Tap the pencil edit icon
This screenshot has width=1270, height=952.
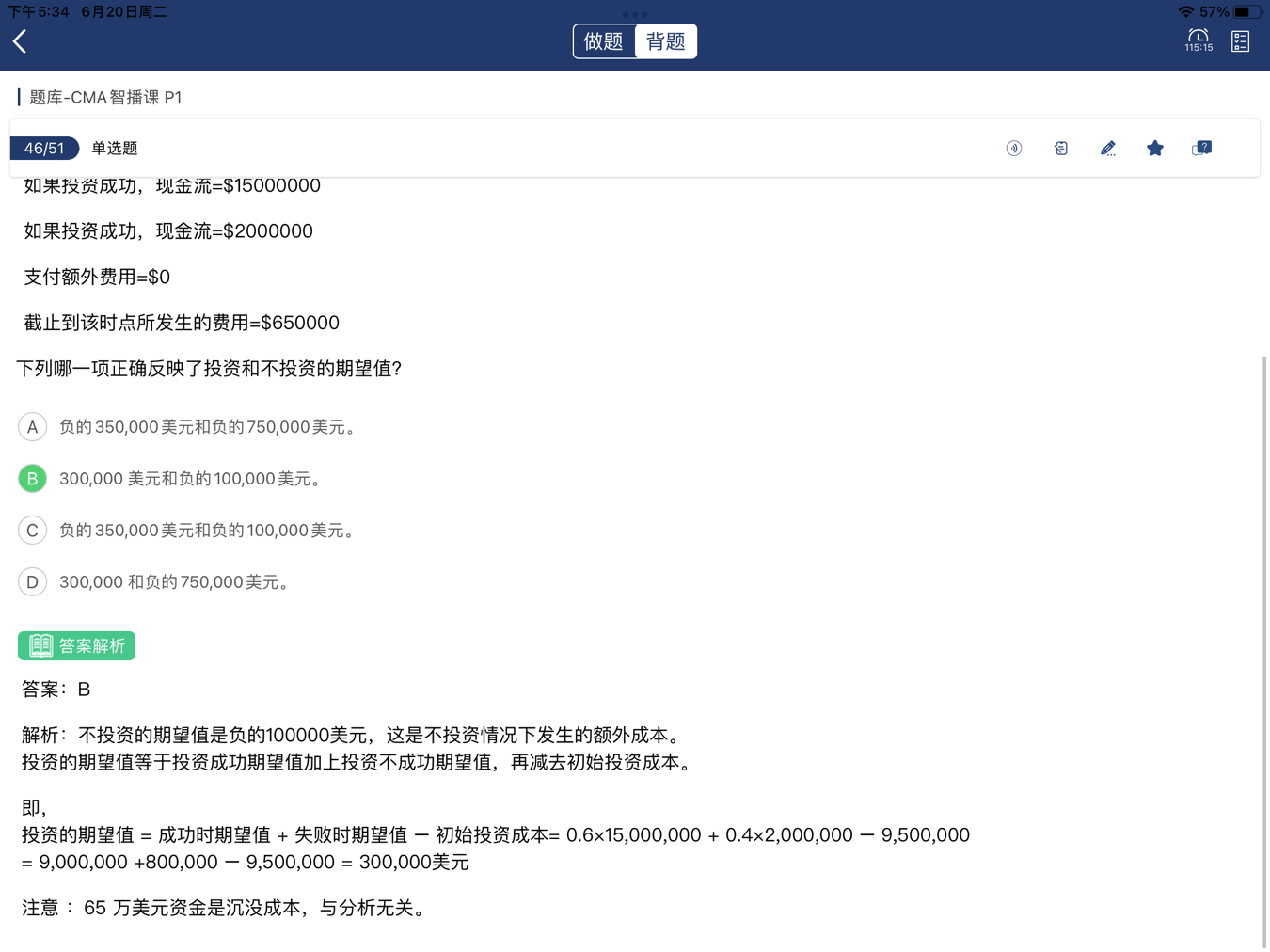point(1107,149)
